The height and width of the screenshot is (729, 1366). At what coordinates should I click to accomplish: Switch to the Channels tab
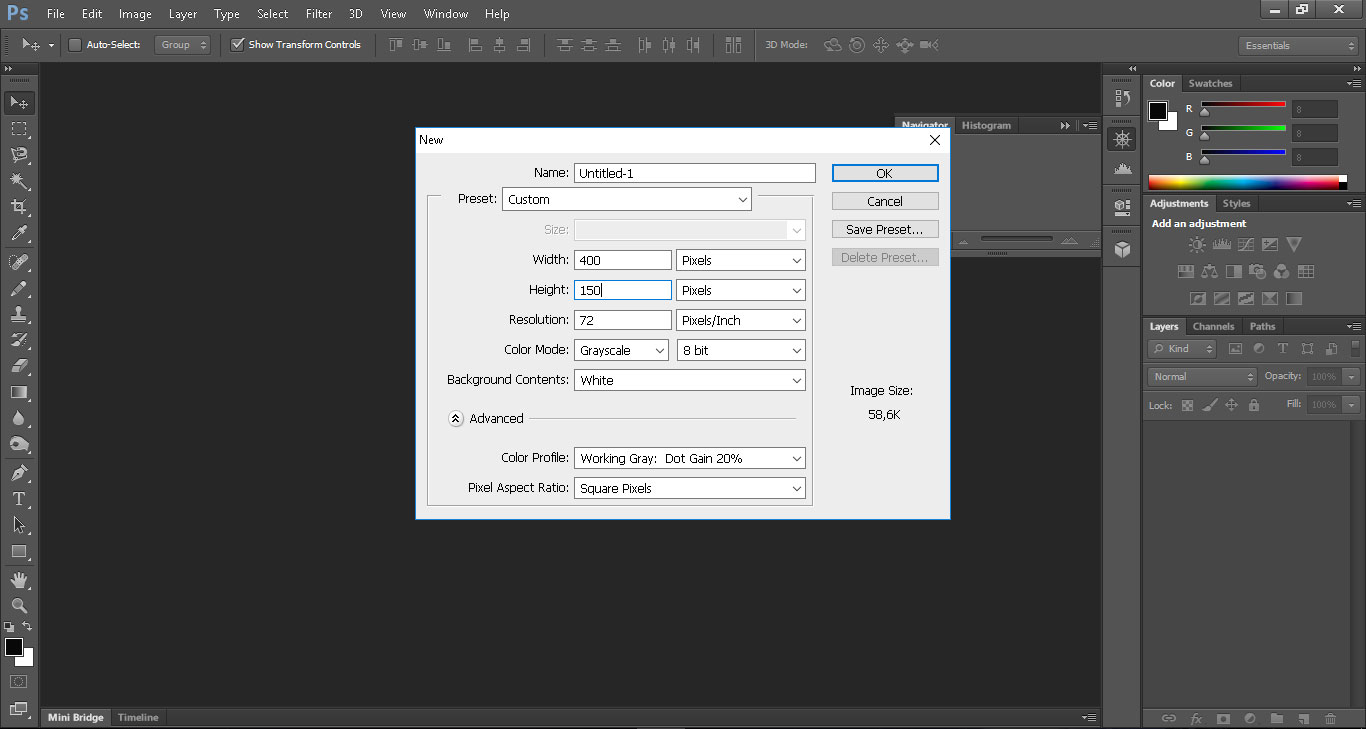tap(1213, 326)
